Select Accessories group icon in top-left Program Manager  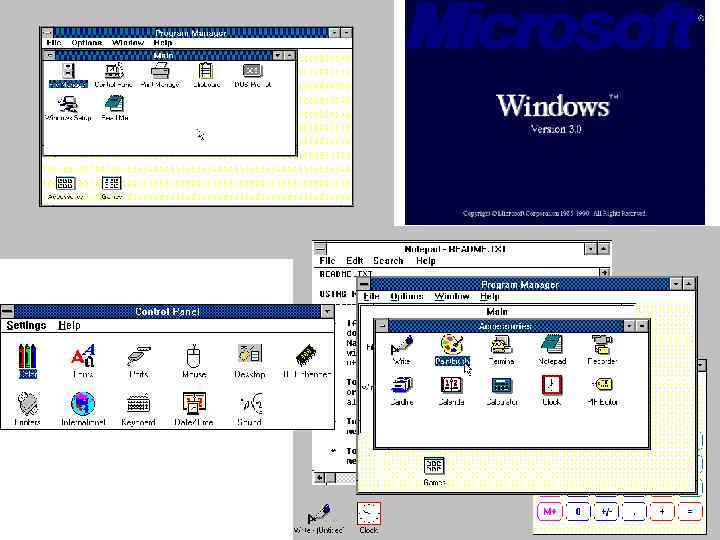[66, 188]
